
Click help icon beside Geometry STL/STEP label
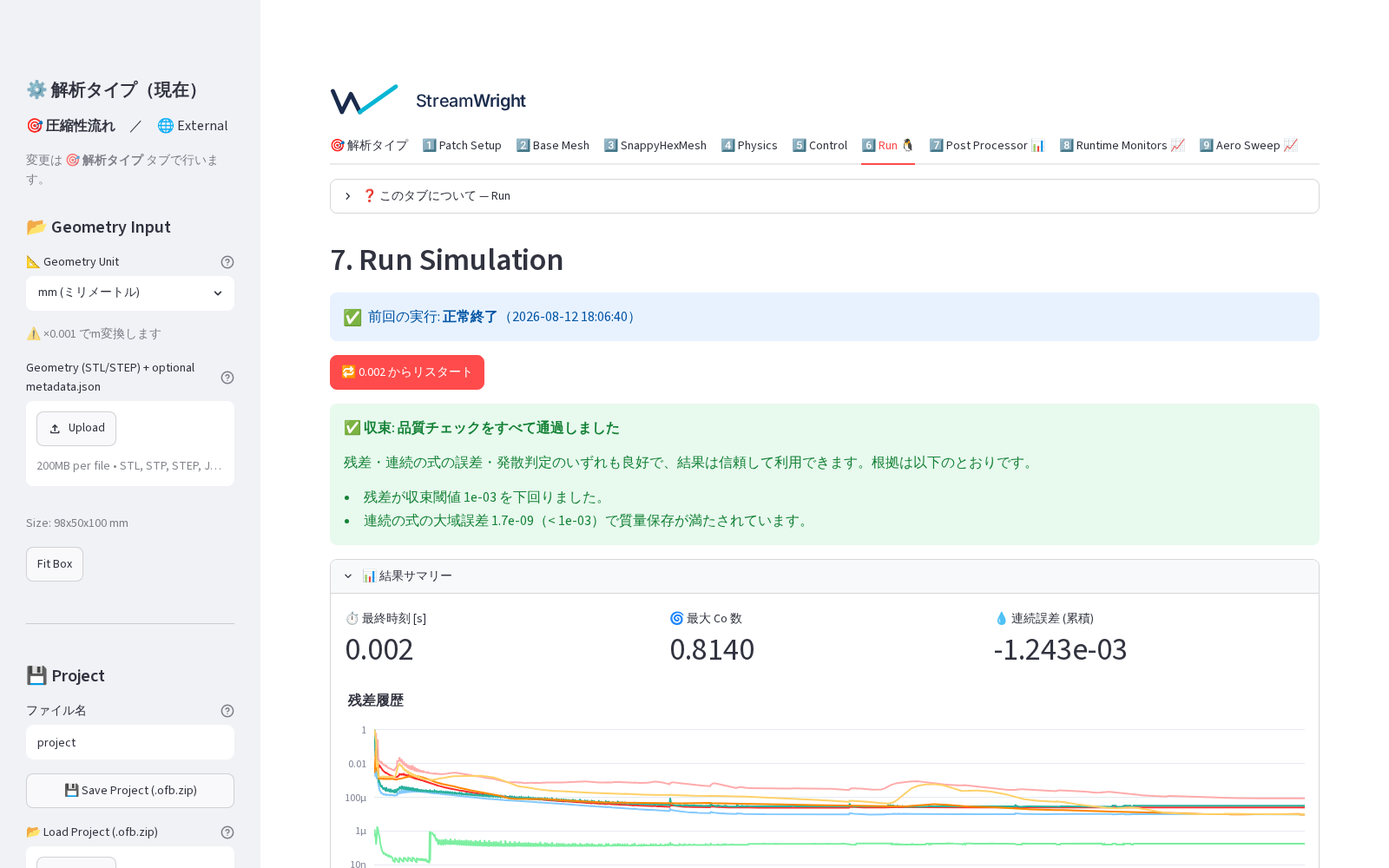click(227, 378)
